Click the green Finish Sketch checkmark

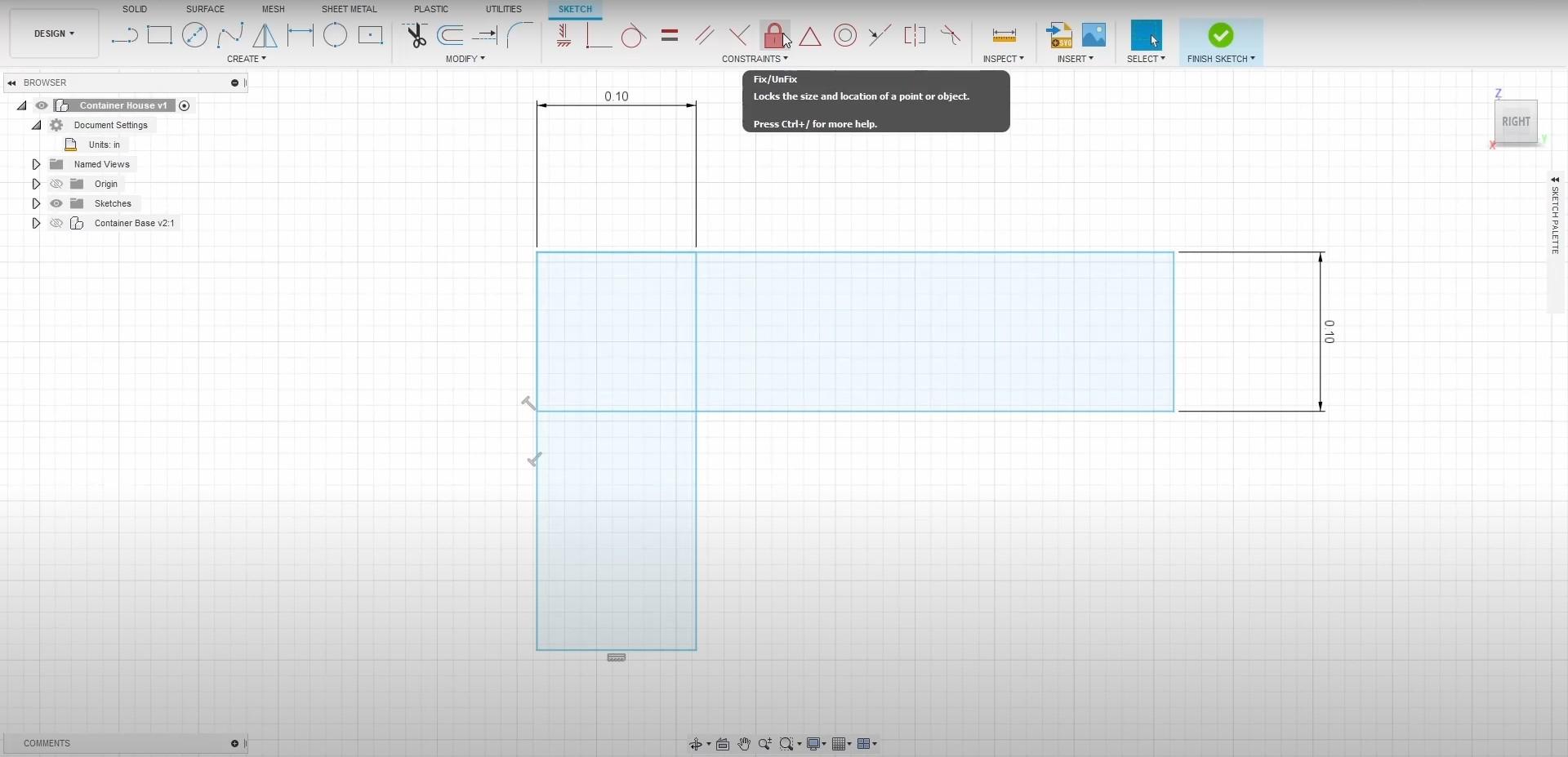pos(1221,35)
